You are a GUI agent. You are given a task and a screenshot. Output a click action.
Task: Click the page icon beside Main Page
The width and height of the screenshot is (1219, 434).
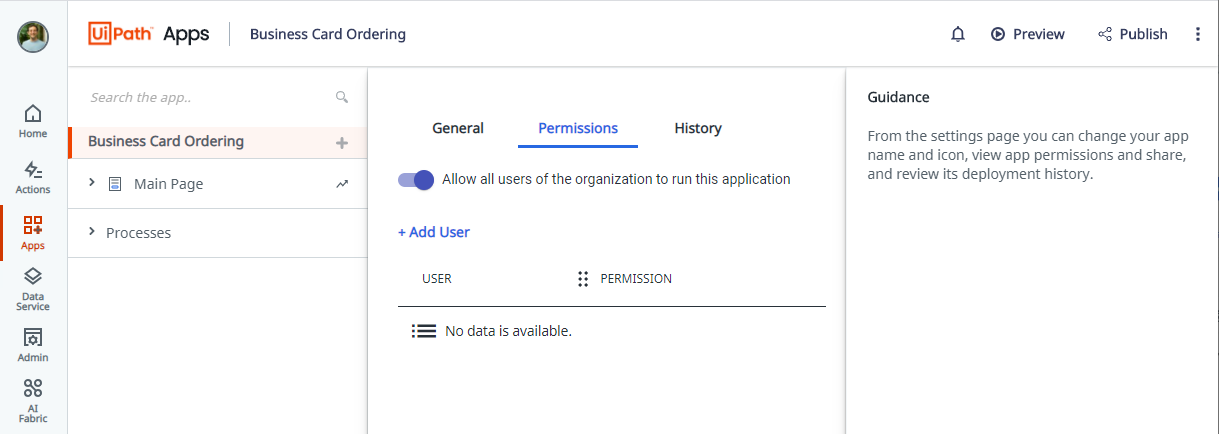(x=115, y=184)
